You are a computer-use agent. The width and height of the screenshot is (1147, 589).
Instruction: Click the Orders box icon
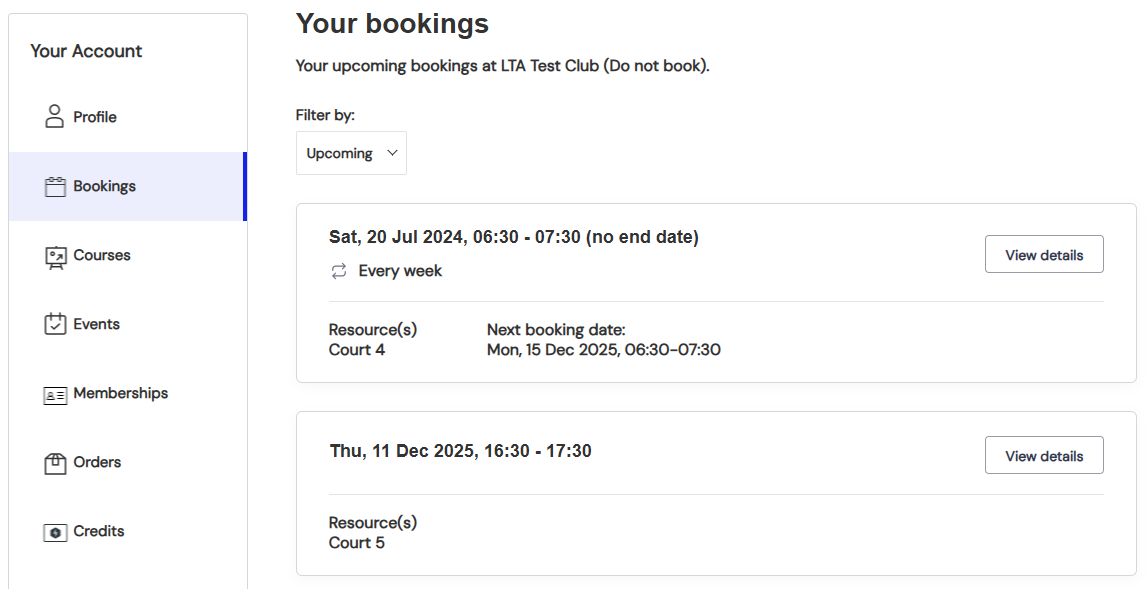[55, 463]
